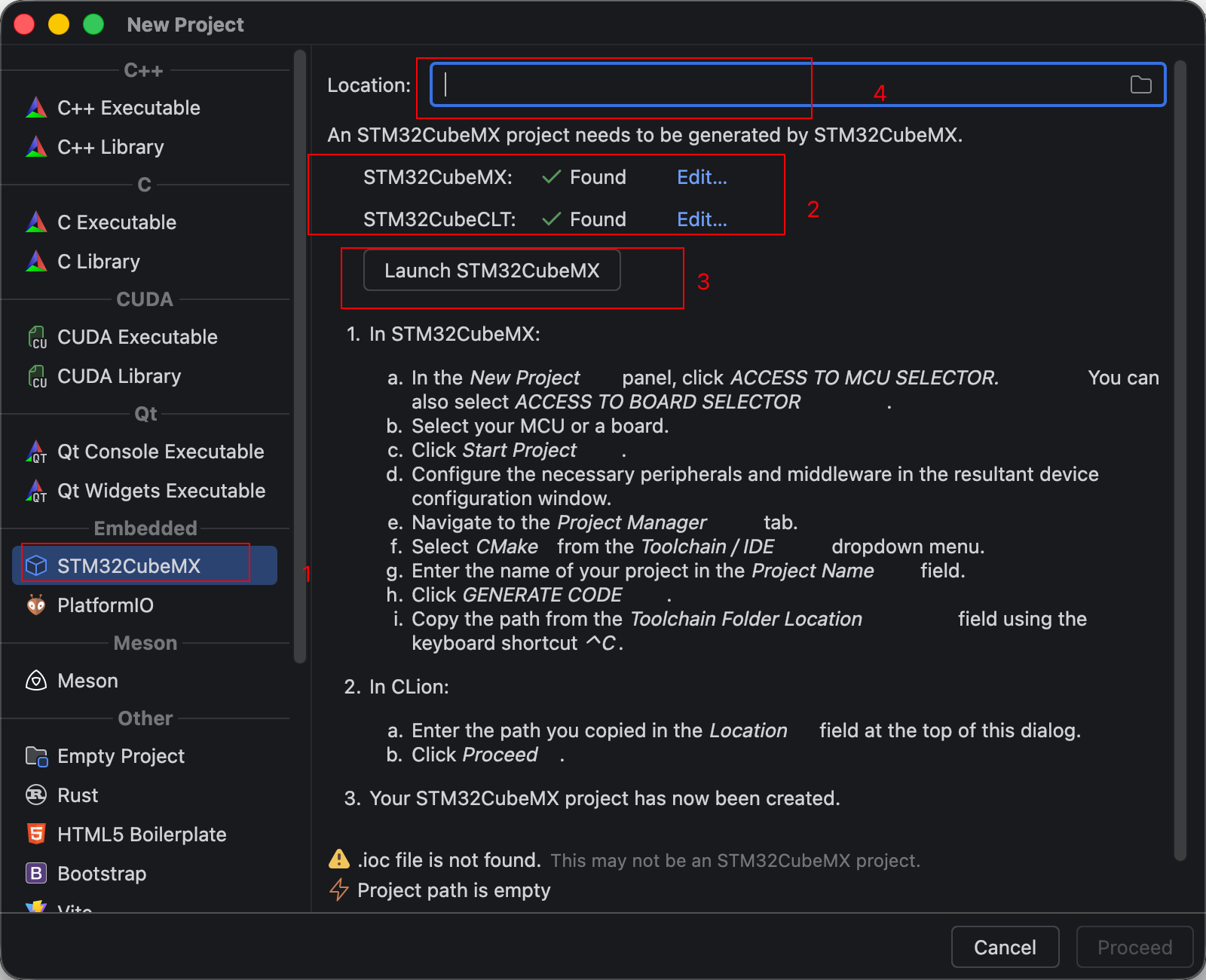Click '.ioc file is not found.' warning text

[x=449, y=860]
